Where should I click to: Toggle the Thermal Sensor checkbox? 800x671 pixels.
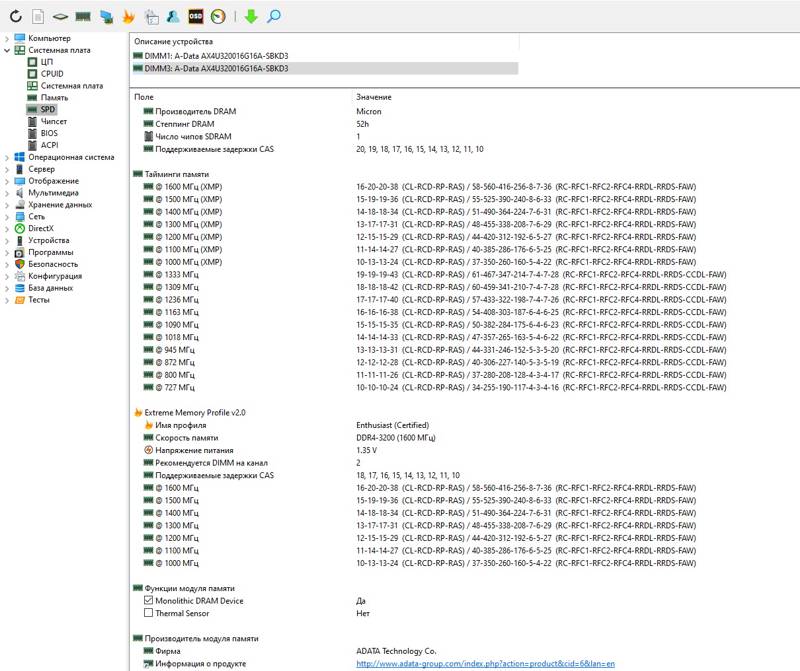point(148,613)
